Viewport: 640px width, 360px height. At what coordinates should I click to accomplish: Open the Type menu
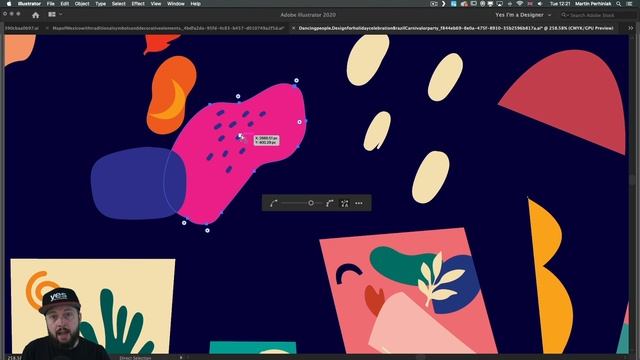[100, 4]
